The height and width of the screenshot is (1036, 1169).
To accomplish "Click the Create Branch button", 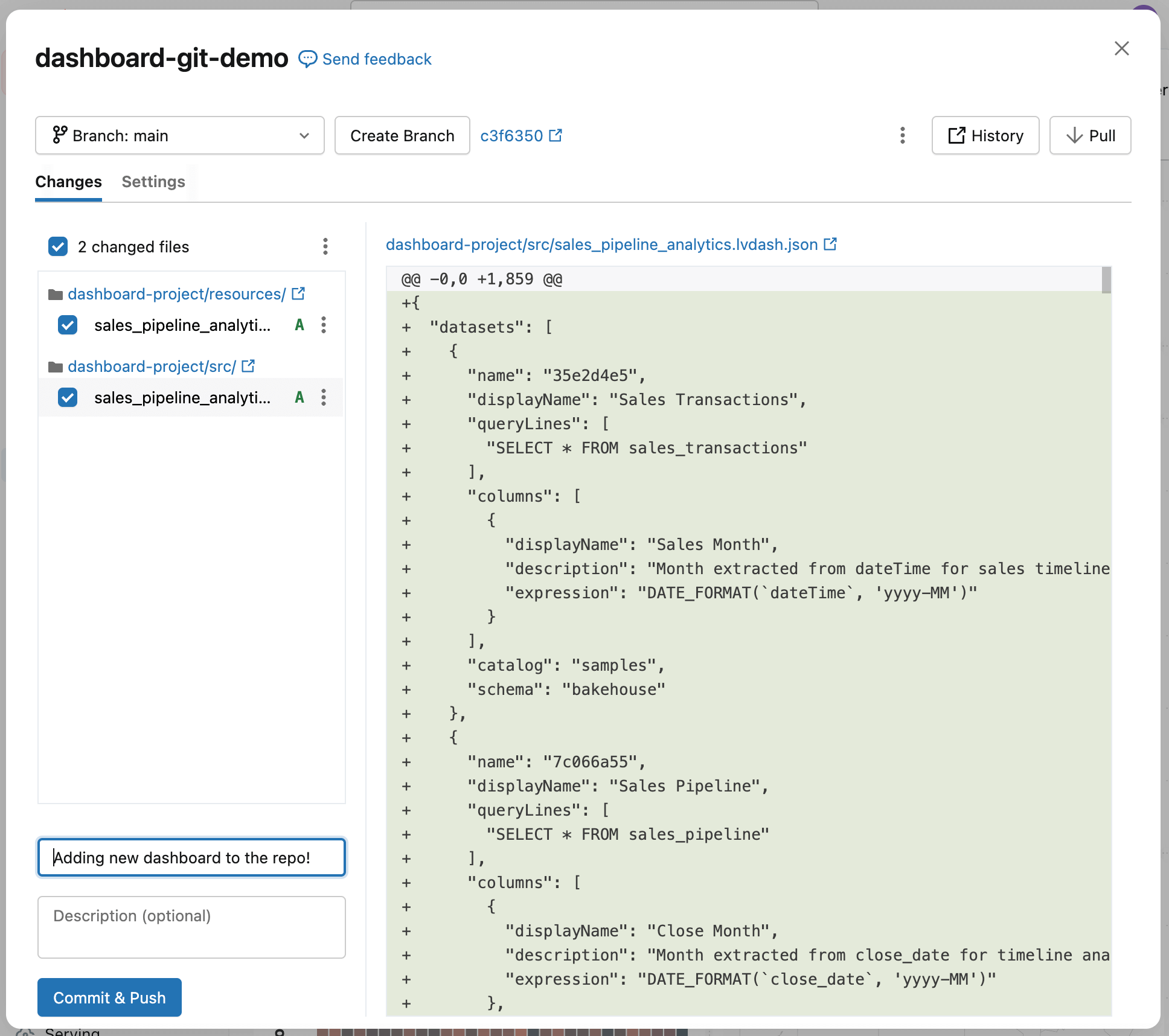I will point(402,135).
